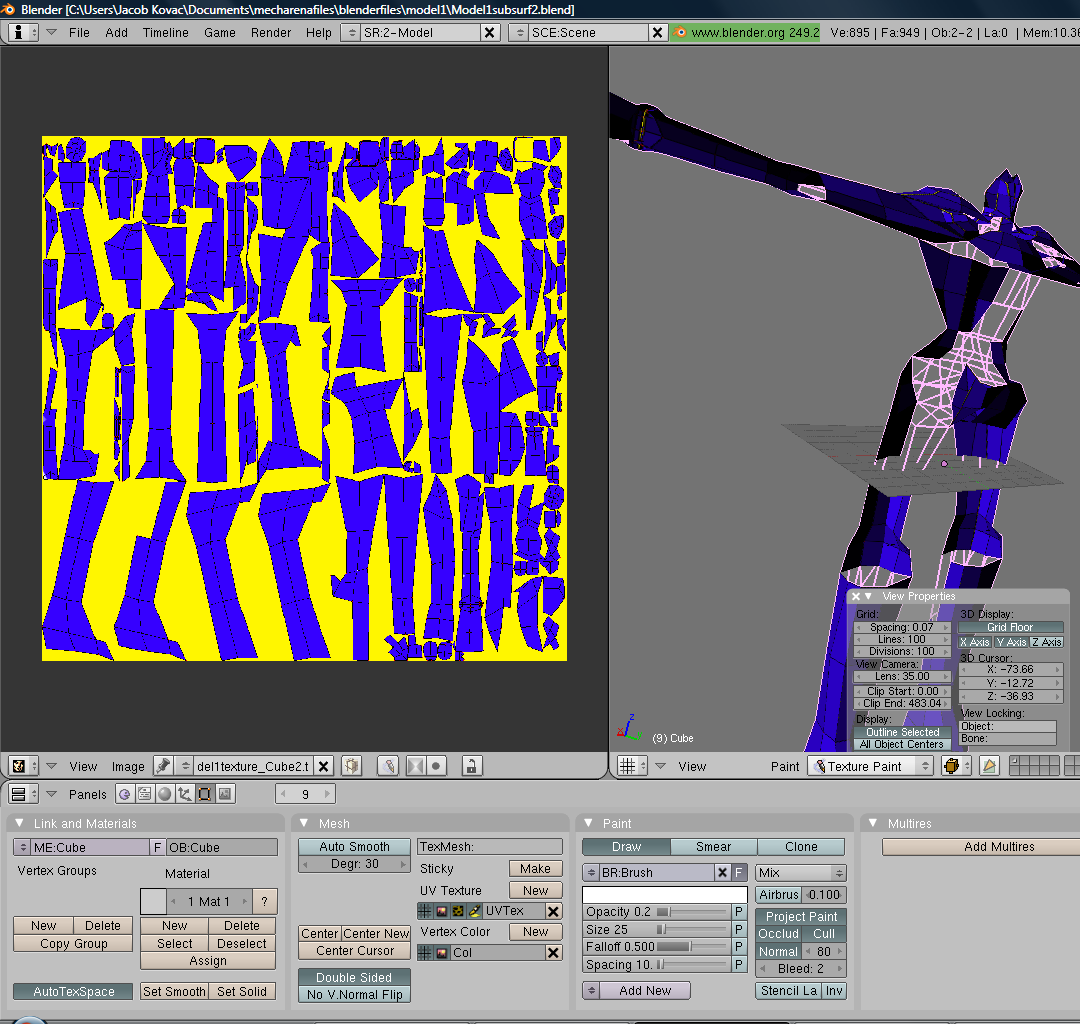Open the Scene context icon in Panels header
Screen dimensions: 1080x1024
click(225, 794)
